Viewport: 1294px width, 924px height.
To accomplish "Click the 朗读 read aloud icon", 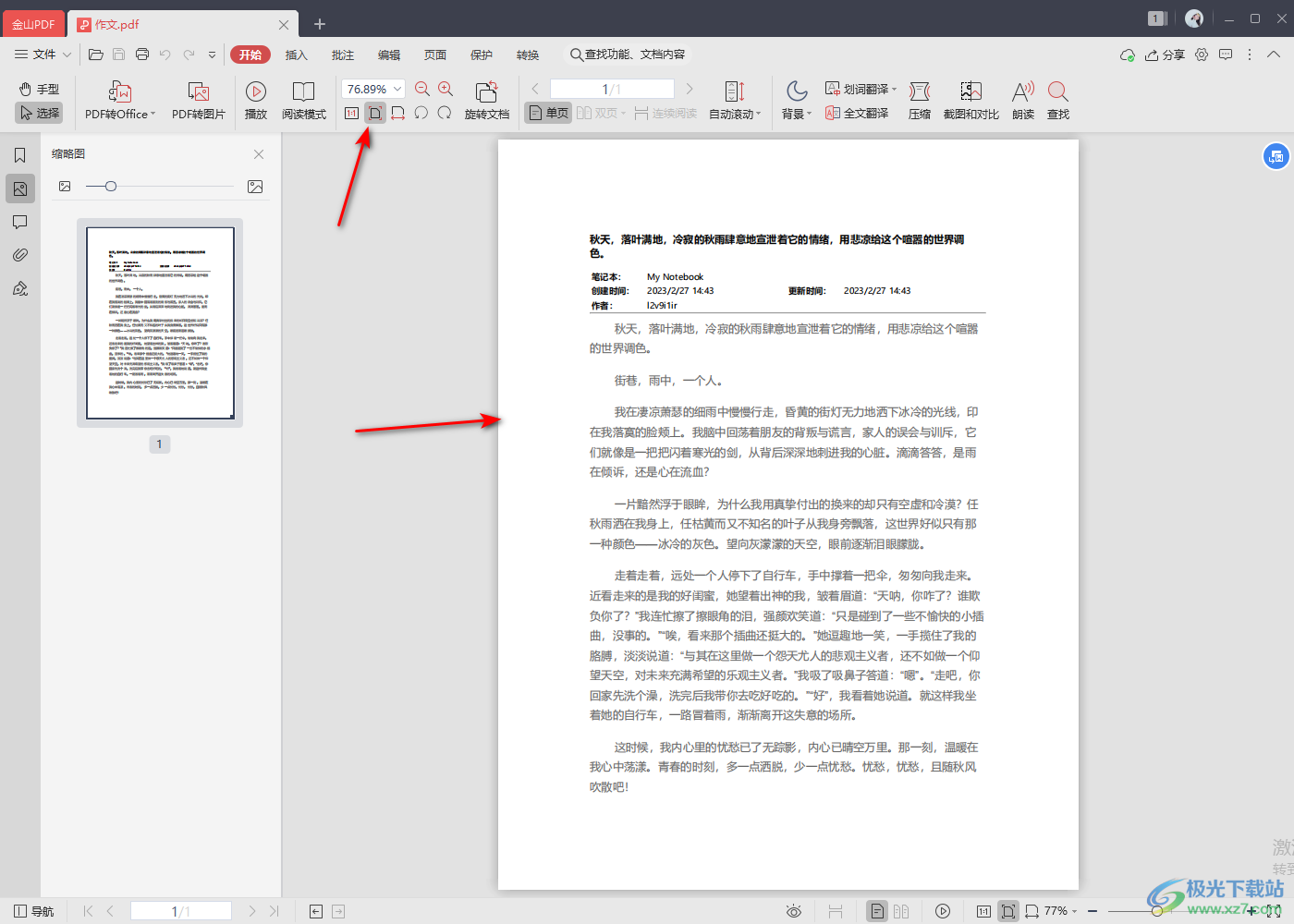I will pos(1023,101).
